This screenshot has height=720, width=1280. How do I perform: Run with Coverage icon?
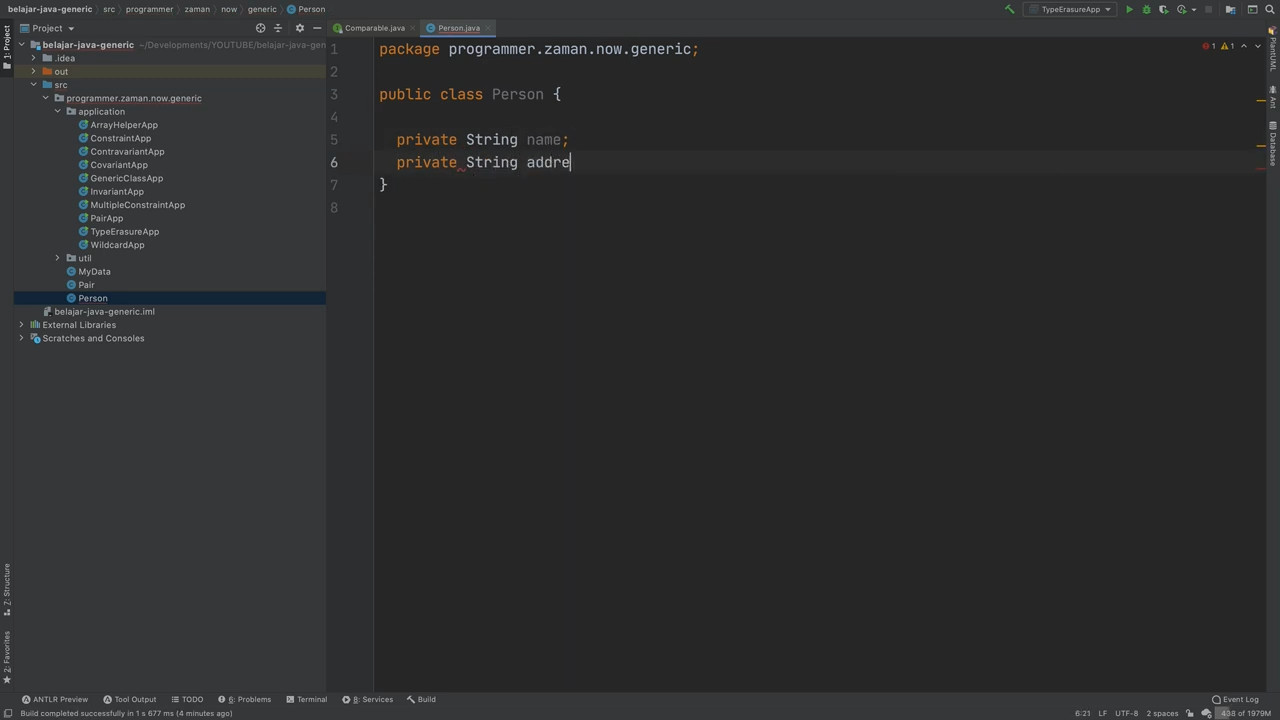[1163, 9]
